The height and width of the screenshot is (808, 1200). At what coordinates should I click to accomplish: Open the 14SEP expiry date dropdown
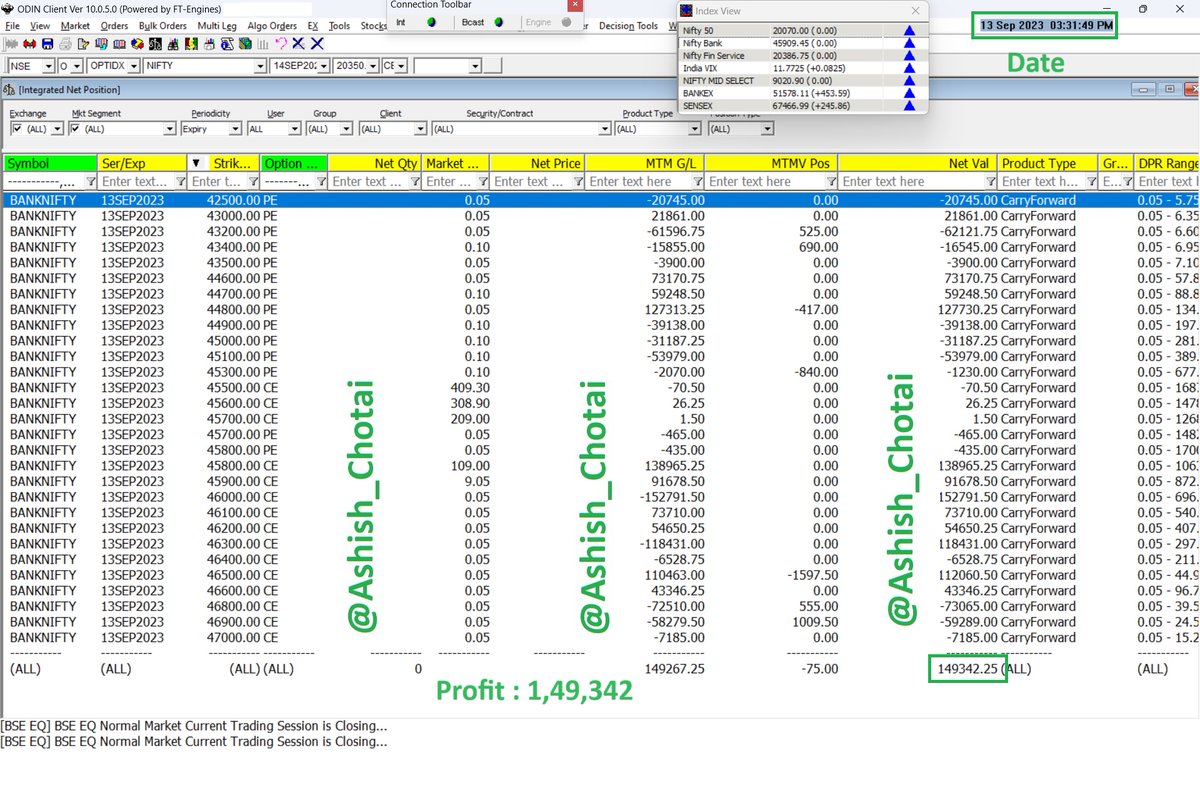click(x=323, y=65)
